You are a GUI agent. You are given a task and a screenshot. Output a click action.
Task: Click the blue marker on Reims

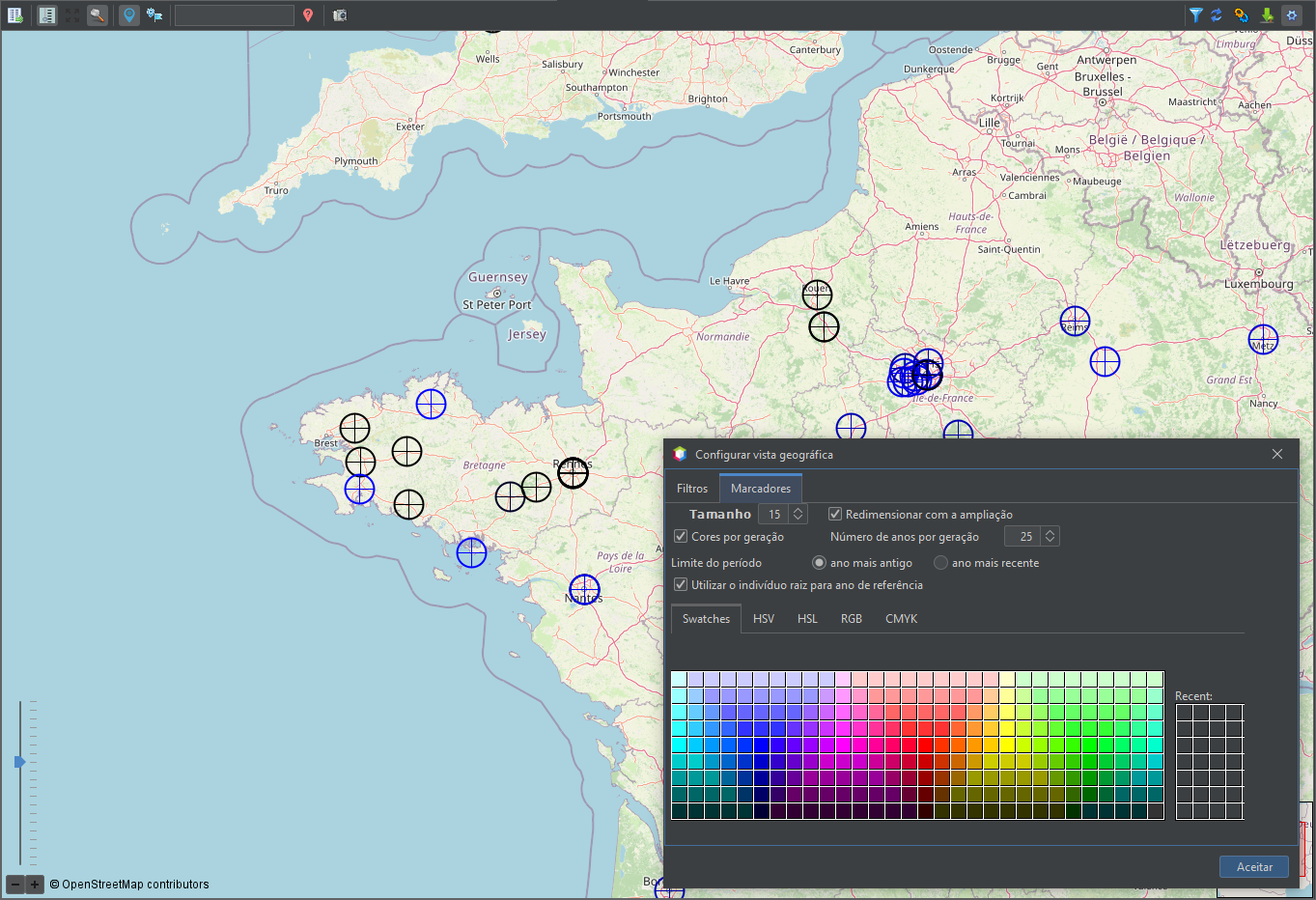tap(1075, 322)
